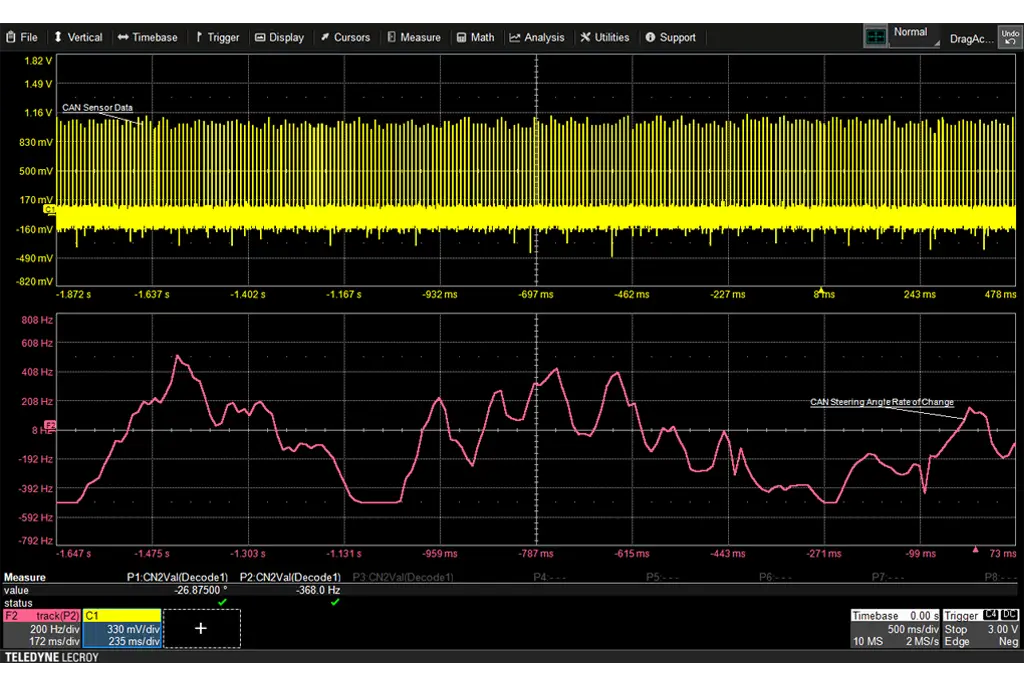Click the Utilities menu's tools icon
The height and width of the screenshot is (686, 1024).
585,37
